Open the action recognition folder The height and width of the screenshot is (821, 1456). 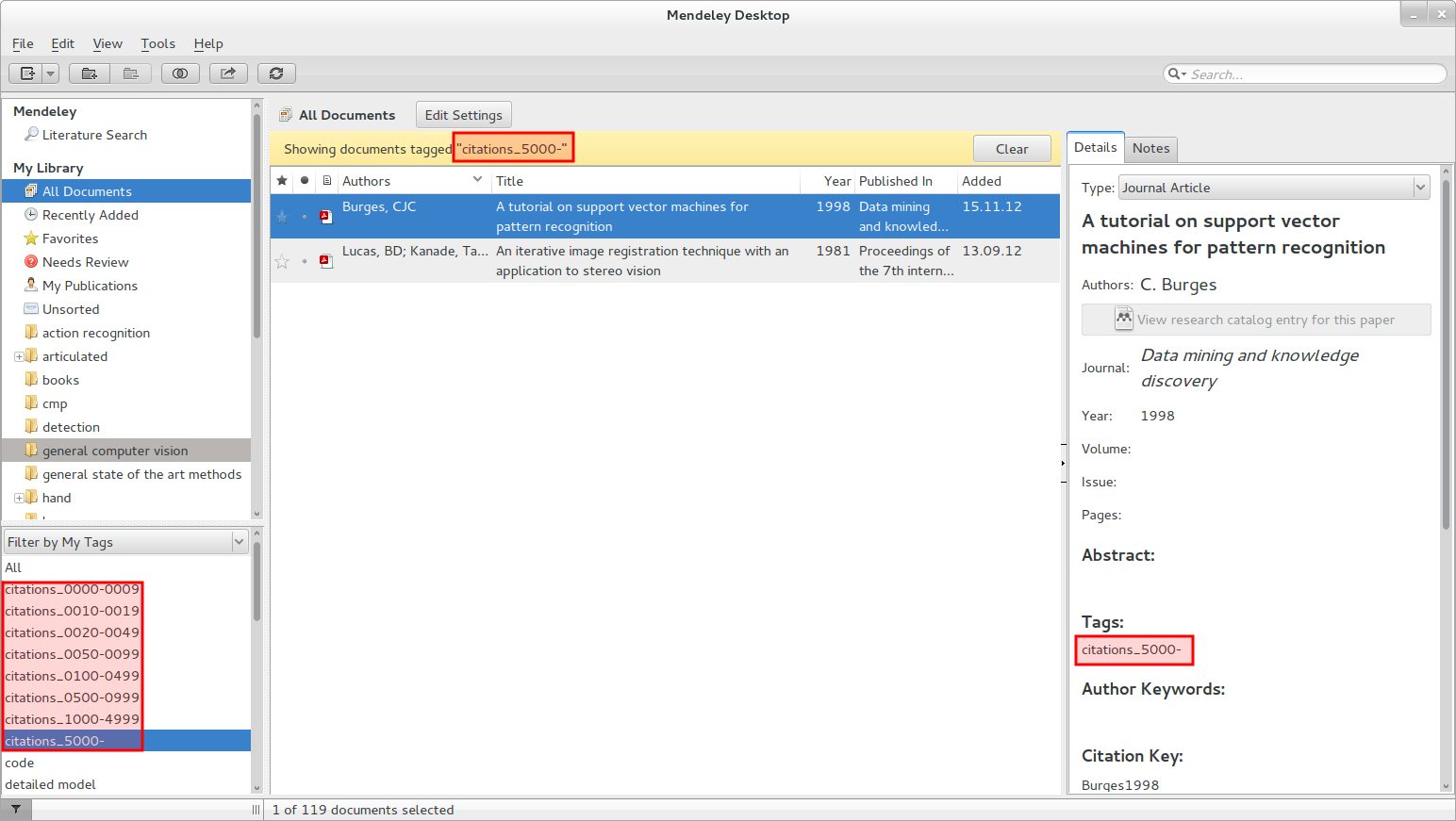[95, 333]
